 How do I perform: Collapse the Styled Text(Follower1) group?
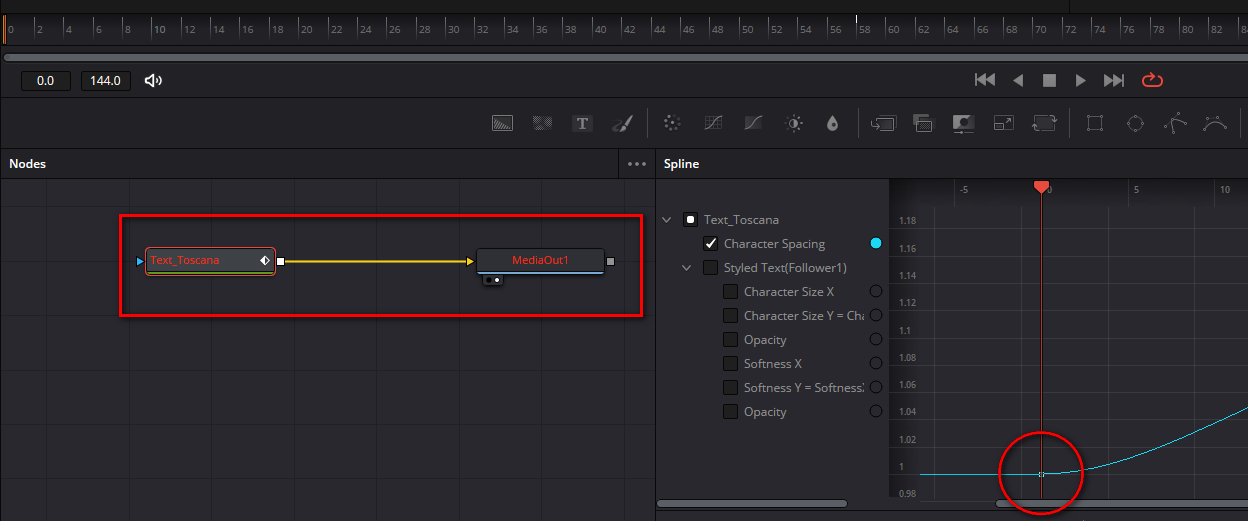coord(687,268)
